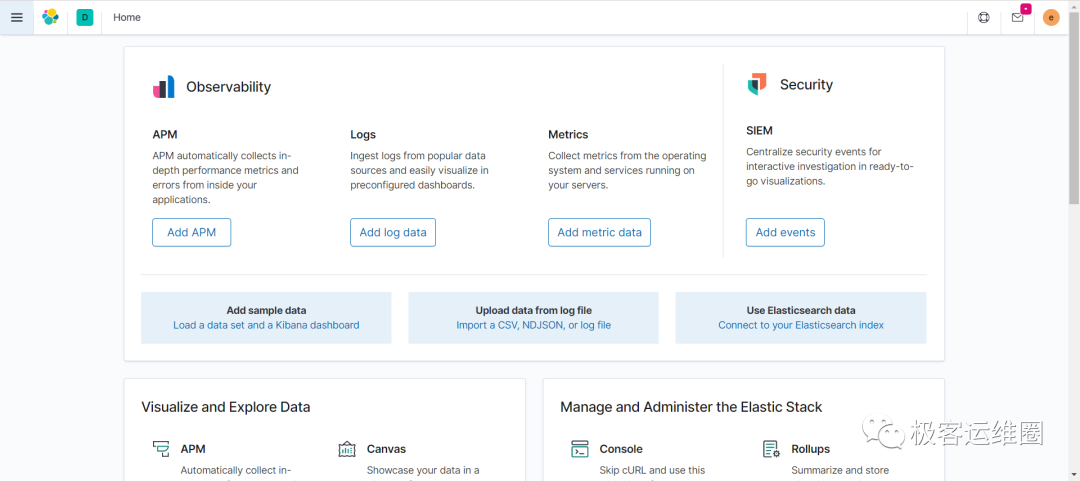Click Connect to your Elasticsearch index

[x=801, y=325]
